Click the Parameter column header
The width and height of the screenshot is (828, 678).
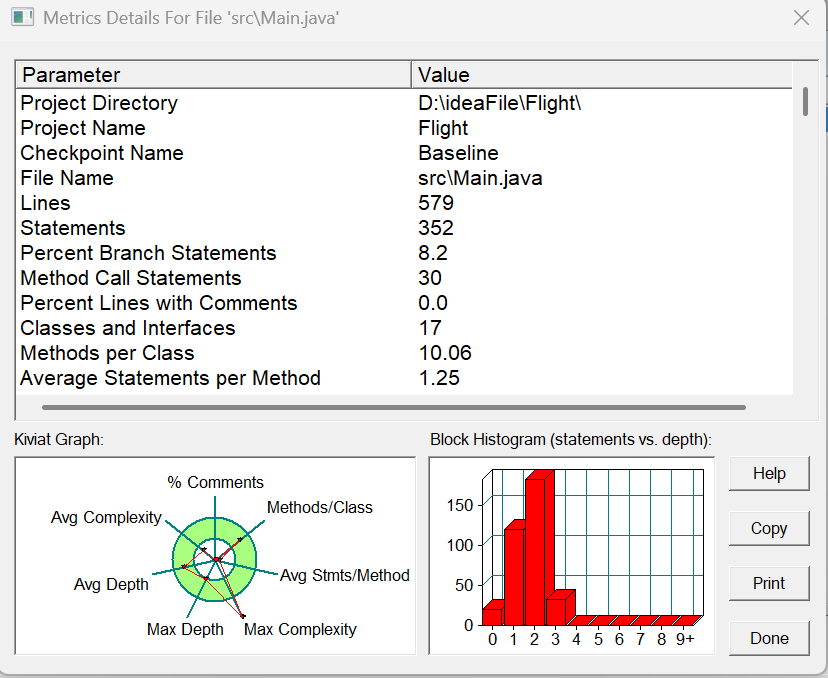pos(214,75)
